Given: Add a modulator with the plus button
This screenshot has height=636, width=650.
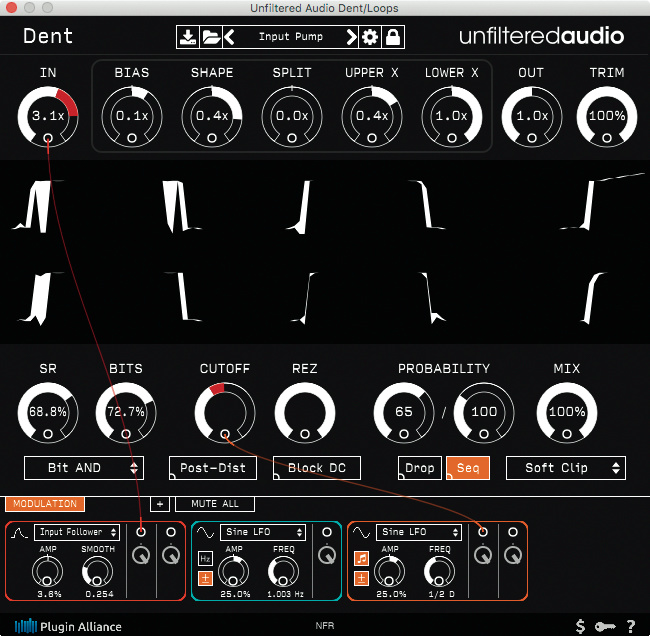Looking at the screenshot, I should coord(158,504).
